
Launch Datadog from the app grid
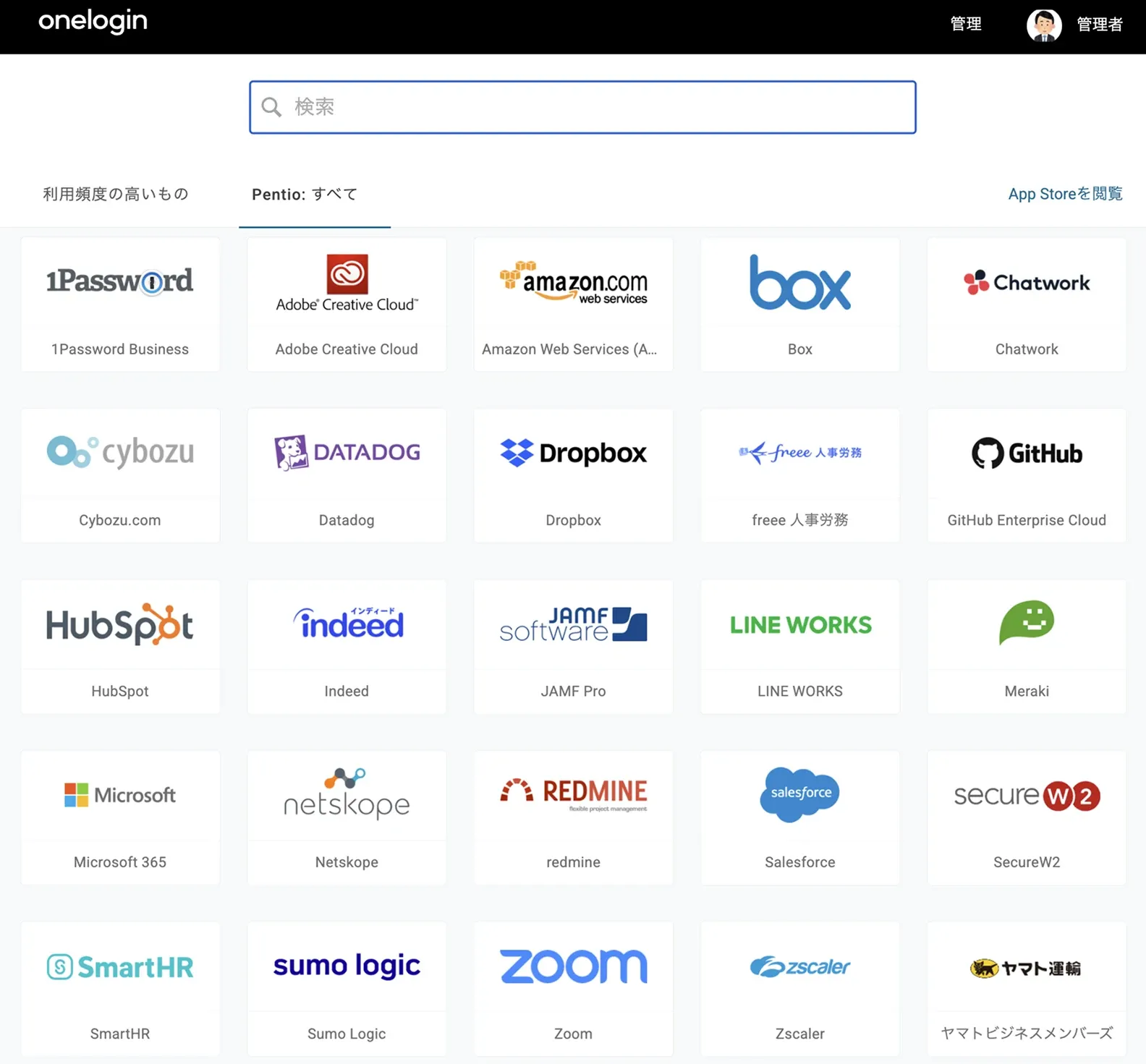(347, 475)
